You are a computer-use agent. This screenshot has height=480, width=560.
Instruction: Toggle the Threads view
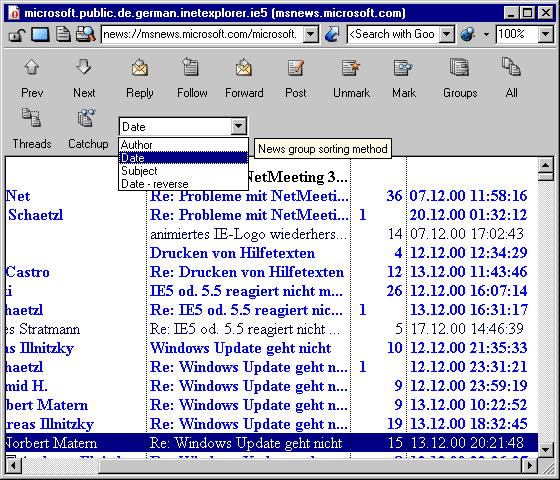[x=32, y=129]
